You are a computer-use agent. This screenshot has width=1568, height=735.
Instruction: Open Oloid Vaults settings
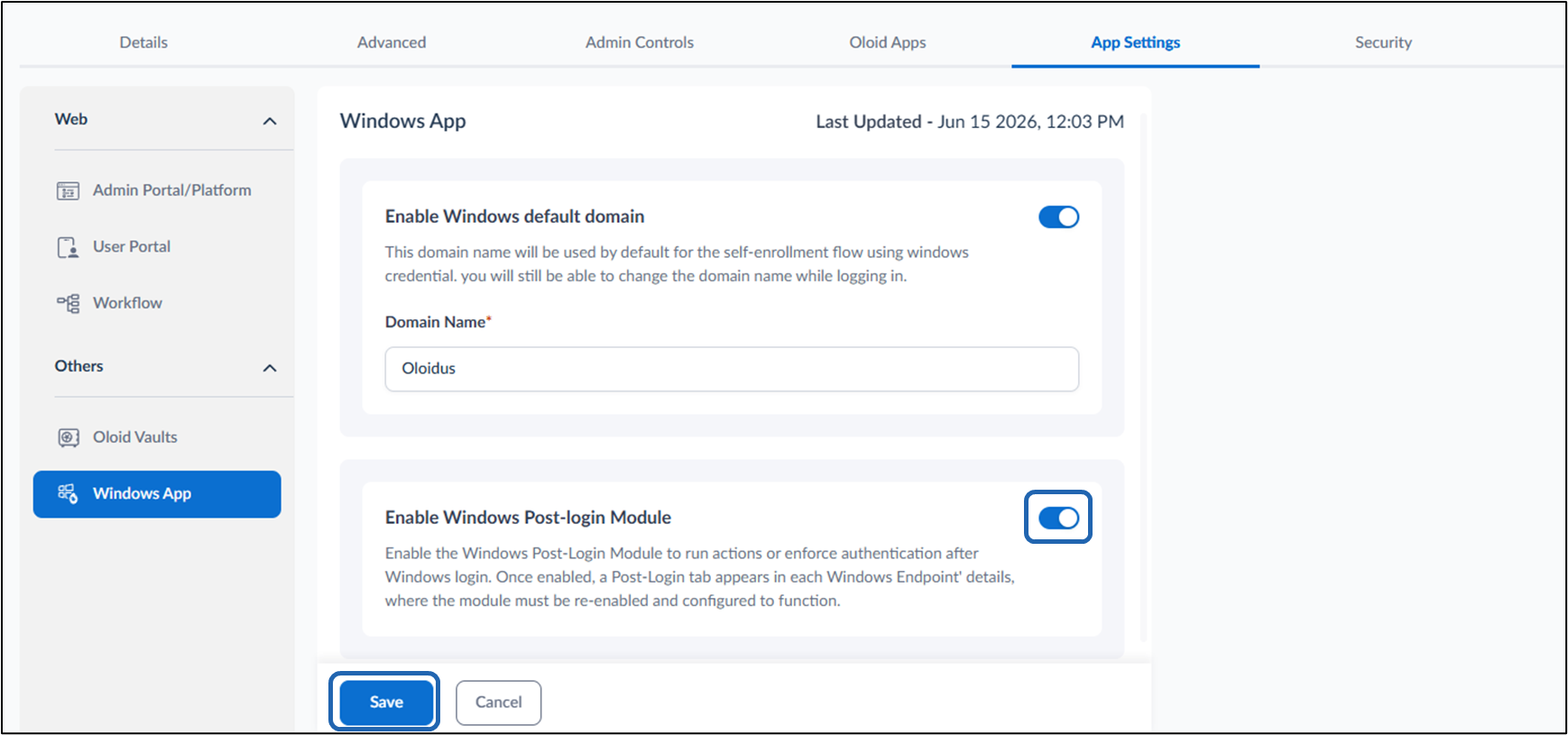[x=157, y=437]
